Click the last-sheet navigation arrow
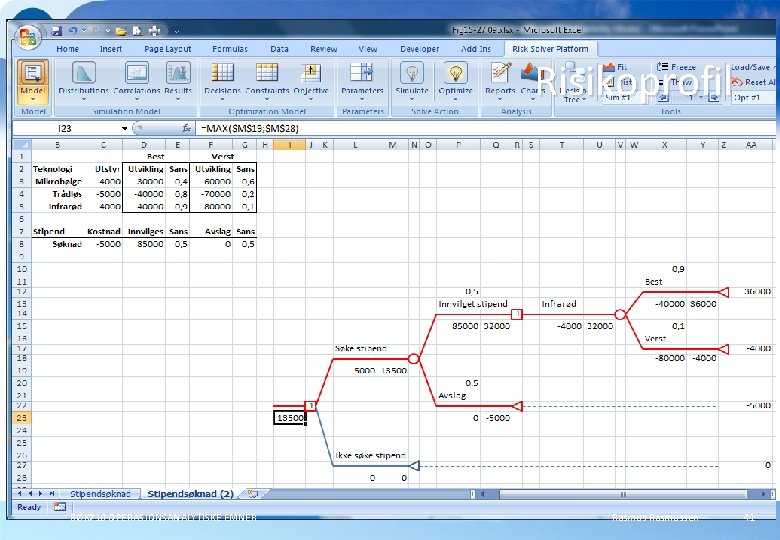780x540 pixels. (51, 494)
